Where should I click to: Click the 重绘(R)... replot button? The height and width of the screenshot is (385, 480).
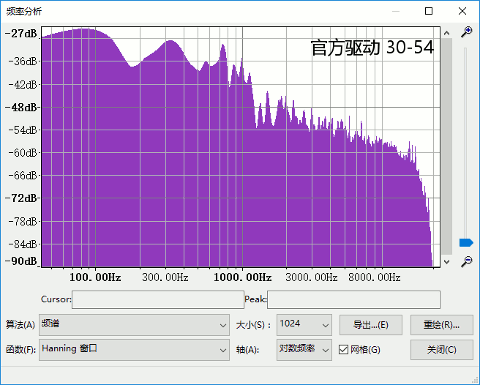tap(442, 325)
